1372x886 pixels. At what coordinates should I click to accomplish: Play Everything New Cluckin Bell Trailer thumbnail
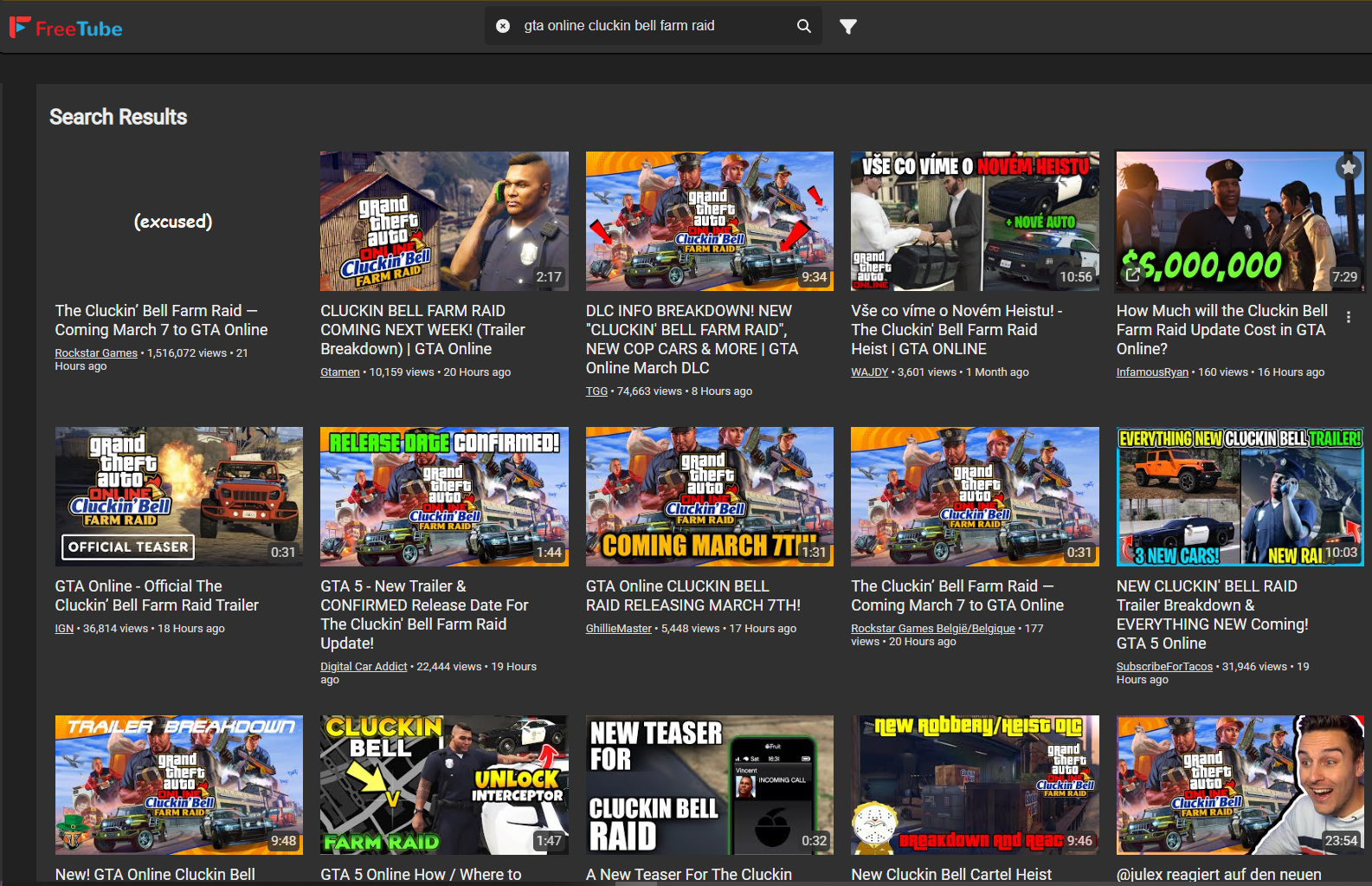point(1240,496)
